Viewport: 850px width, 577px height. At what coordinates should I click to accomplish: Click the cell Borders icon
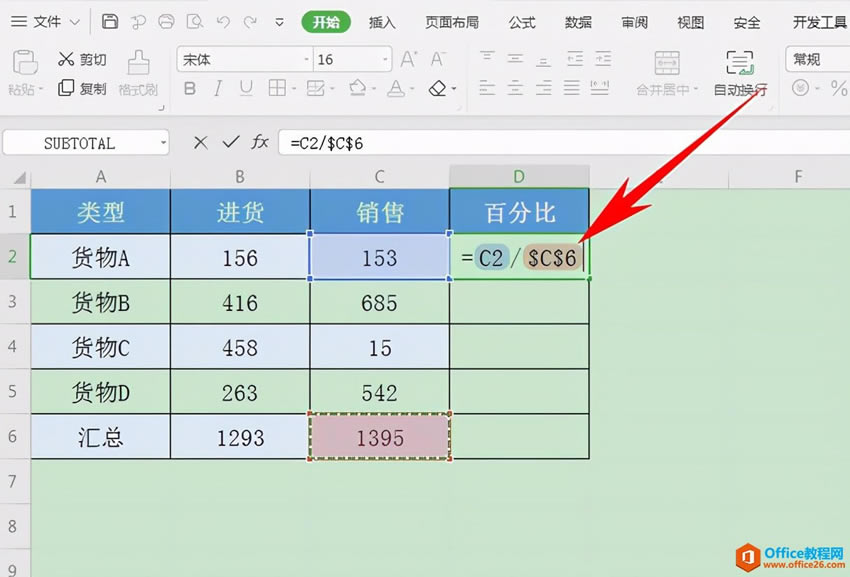point(277,88)
